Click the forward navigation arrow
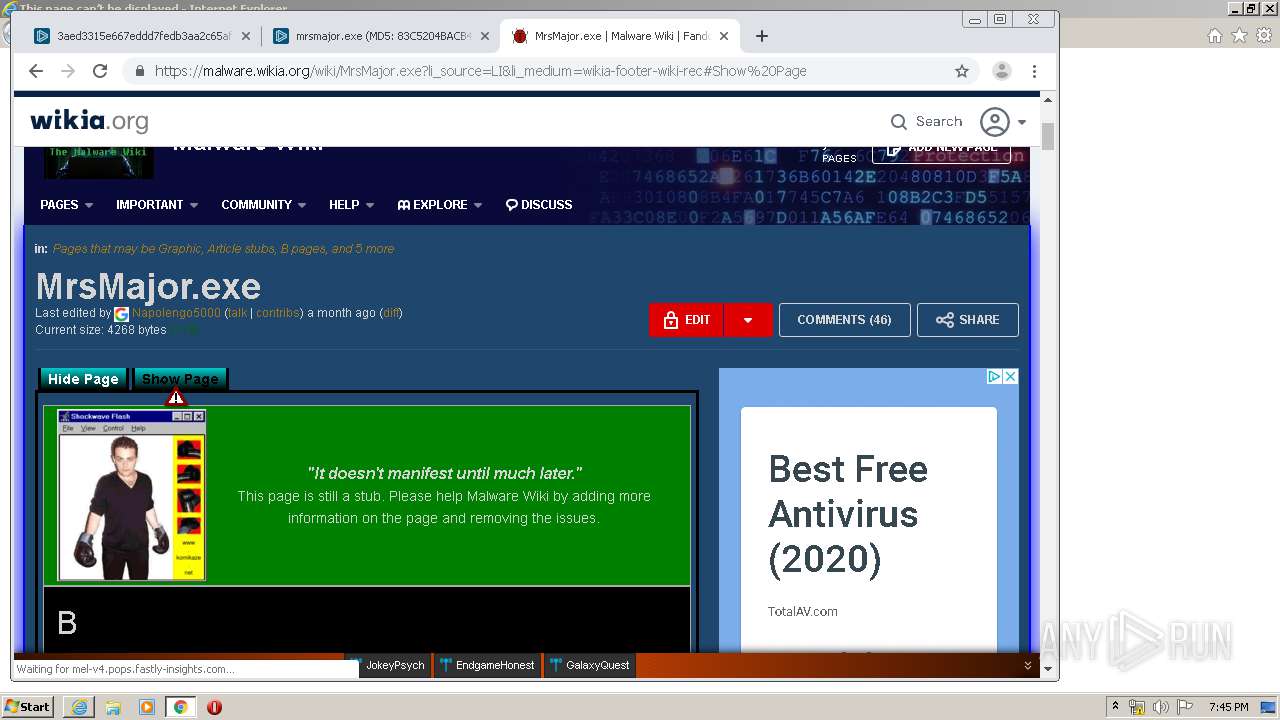 pyautogui.click(x=68, y=71)
